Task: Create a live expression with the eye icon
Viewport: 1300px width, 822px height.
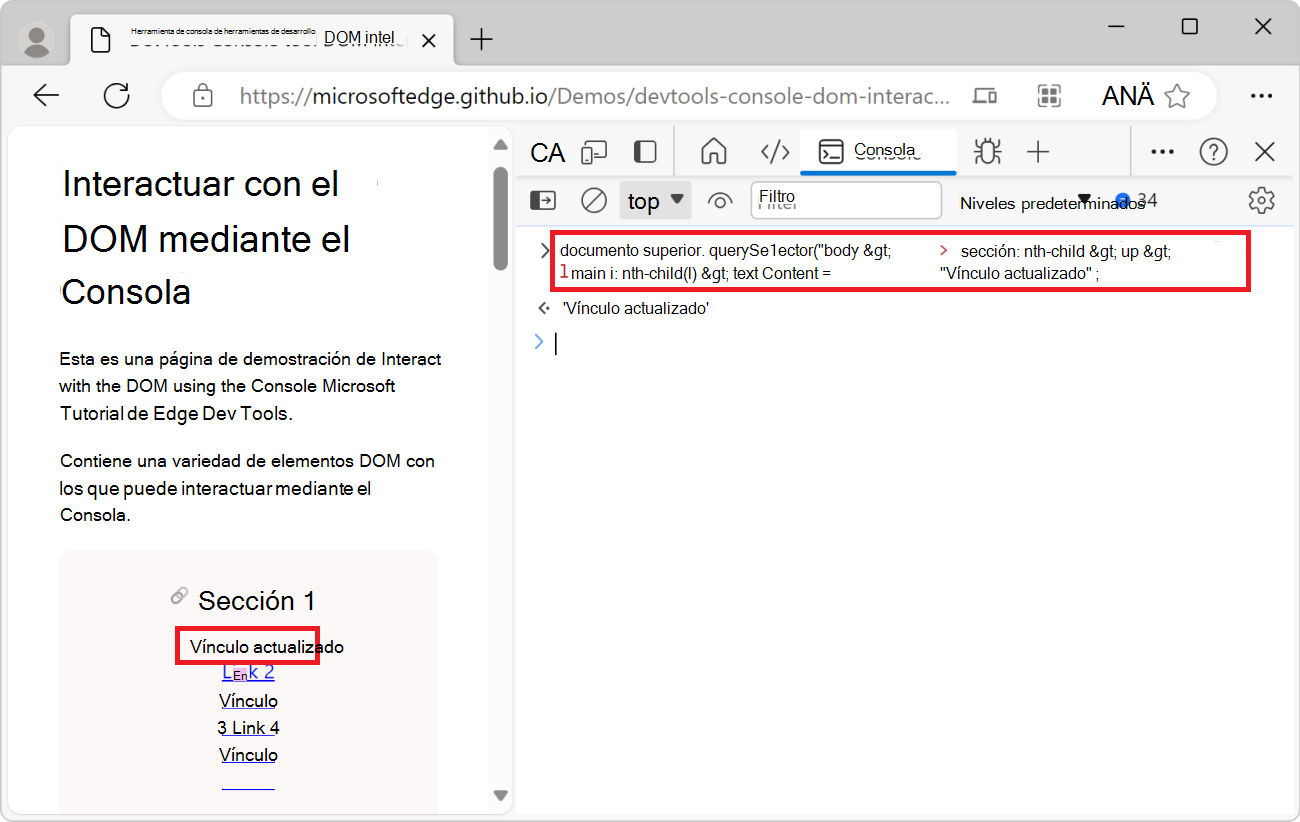Action: pos(720,200)
